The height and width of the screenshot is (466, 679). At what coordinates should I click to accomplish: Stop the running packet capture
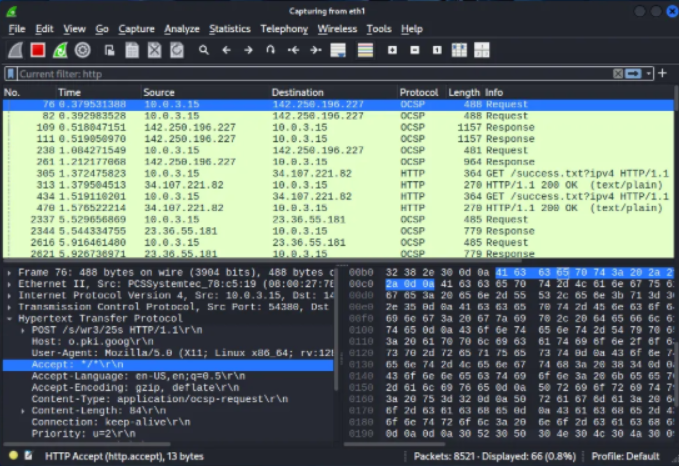37,49
